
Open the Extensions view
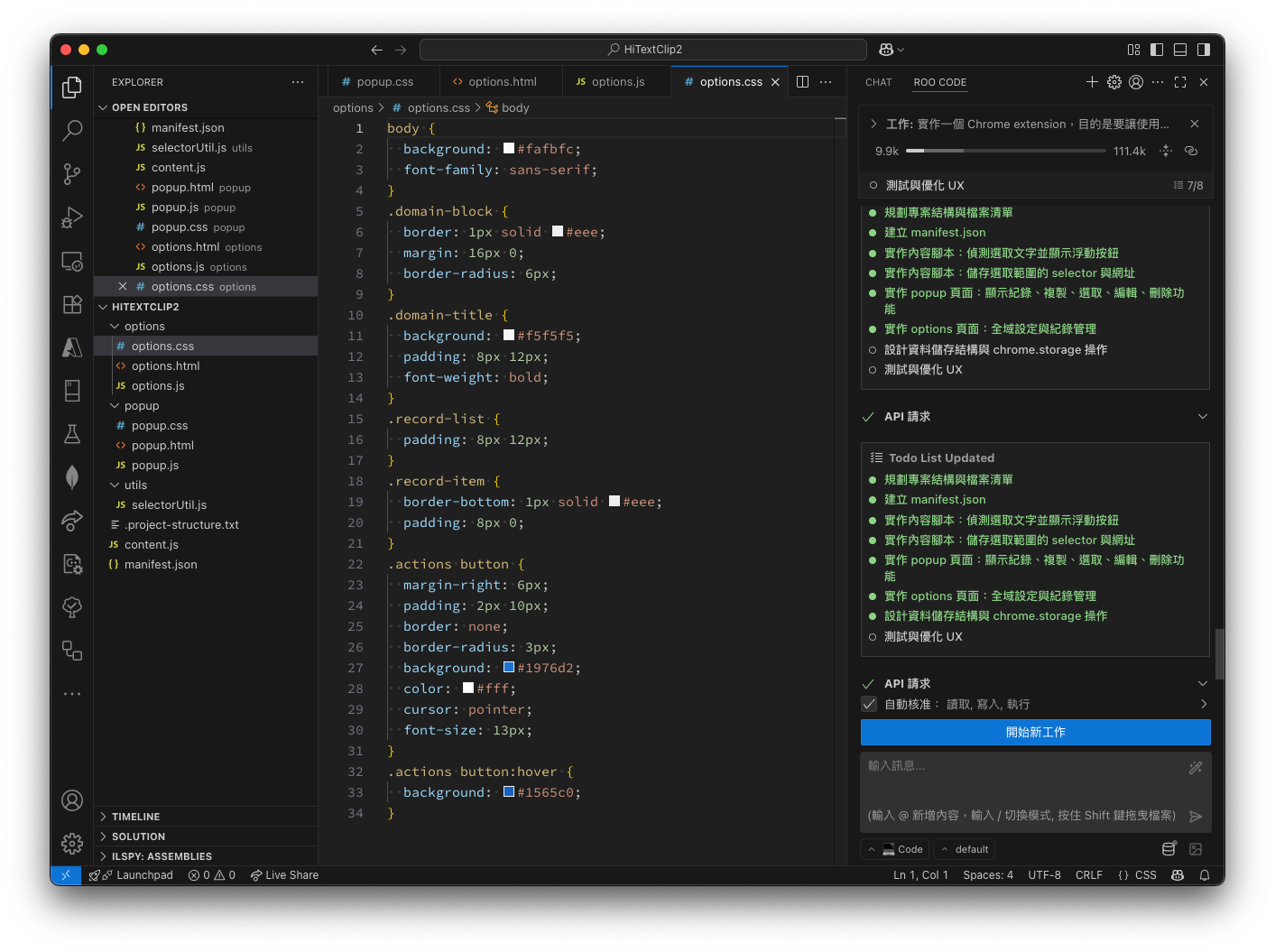[x=72, y=304]
